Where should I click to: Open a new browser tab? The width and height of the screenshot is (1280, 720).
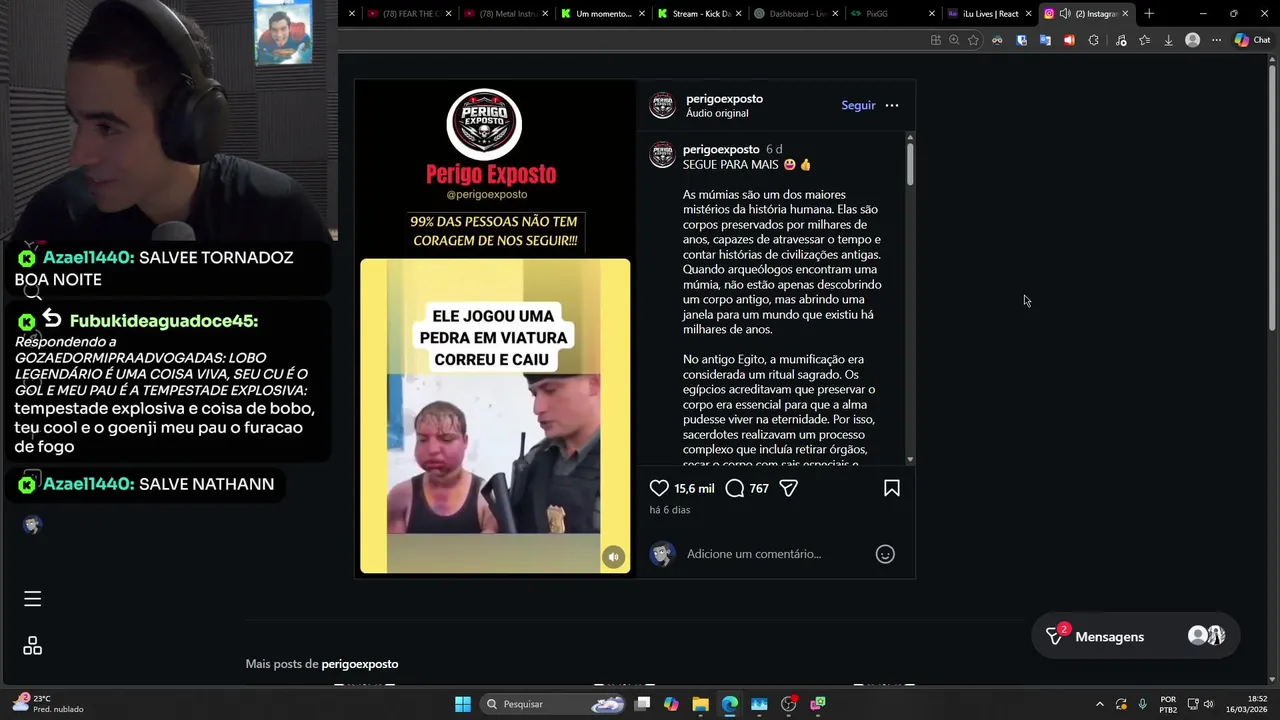click(1149, 14)
